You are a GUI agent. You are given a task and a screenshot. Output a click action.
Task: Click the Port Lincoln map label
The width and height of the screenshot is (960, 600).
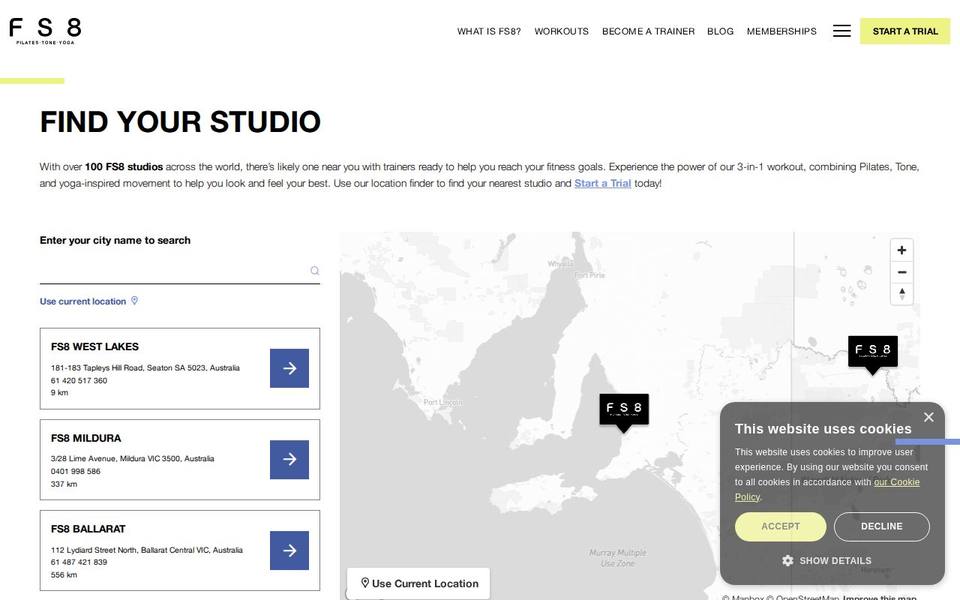(x=443, y=402)
